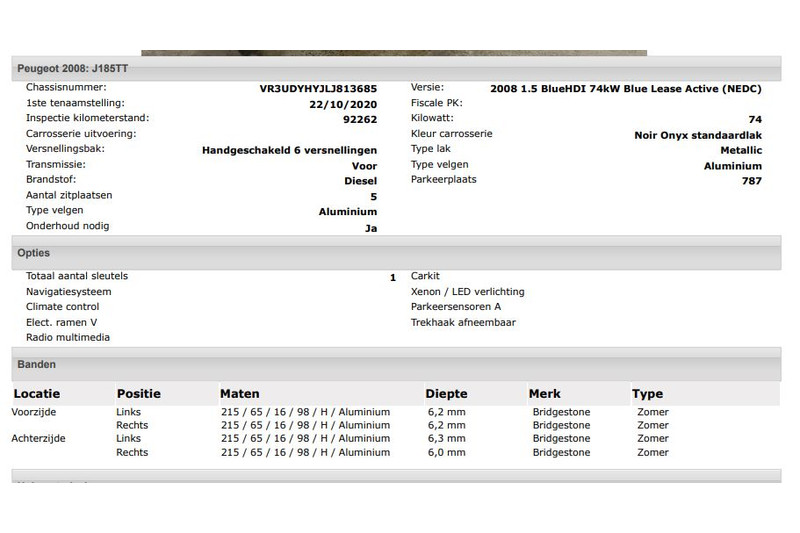Click the 2008 1.5 BlueHDI version text

(x=626, y=88)
